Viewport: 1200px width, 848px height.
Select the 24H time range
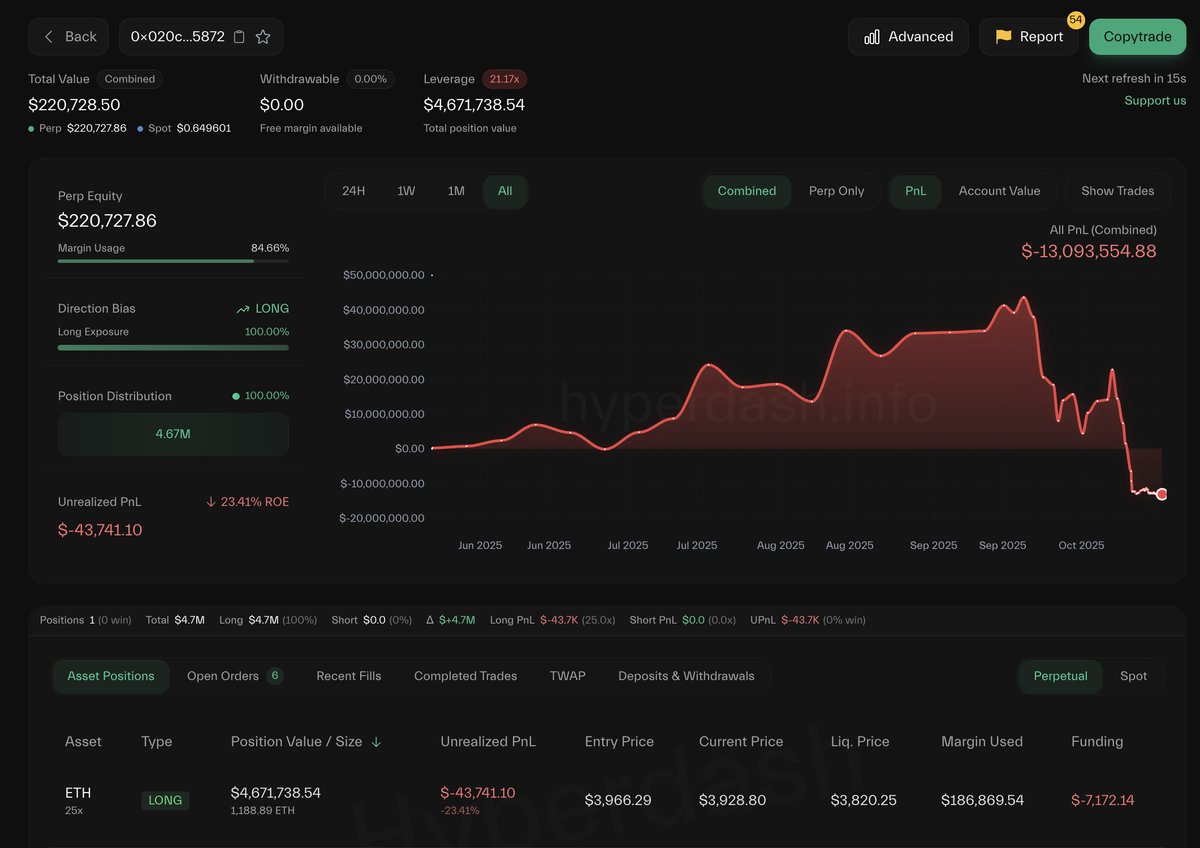(x=353, y=191)
